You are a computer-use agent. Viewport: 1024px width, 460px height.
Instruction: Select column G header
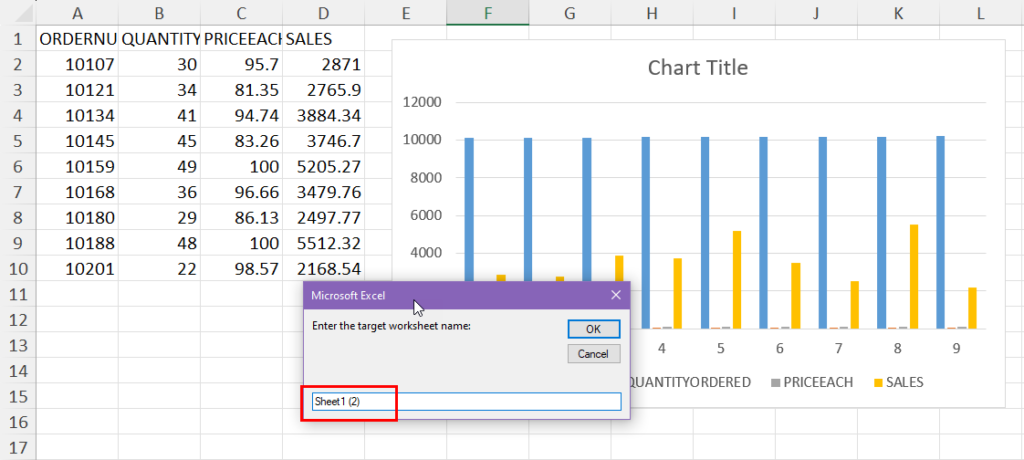pyautogui.click(x=570, y=13)
